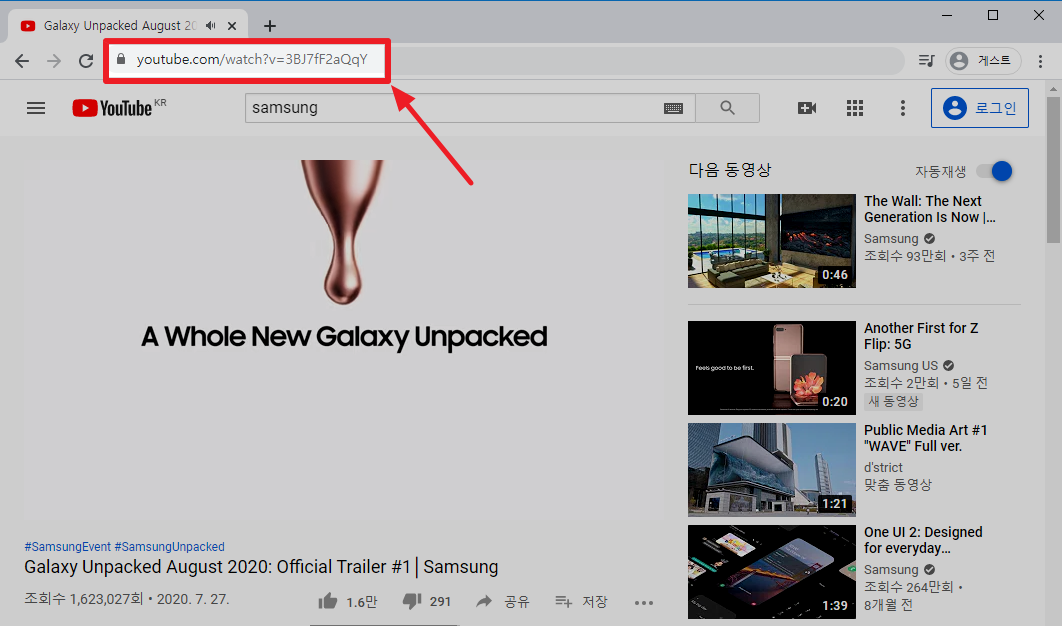Select the YouTube URL in address bar
Screen dimensions: 1062x626
click(252, 60)
